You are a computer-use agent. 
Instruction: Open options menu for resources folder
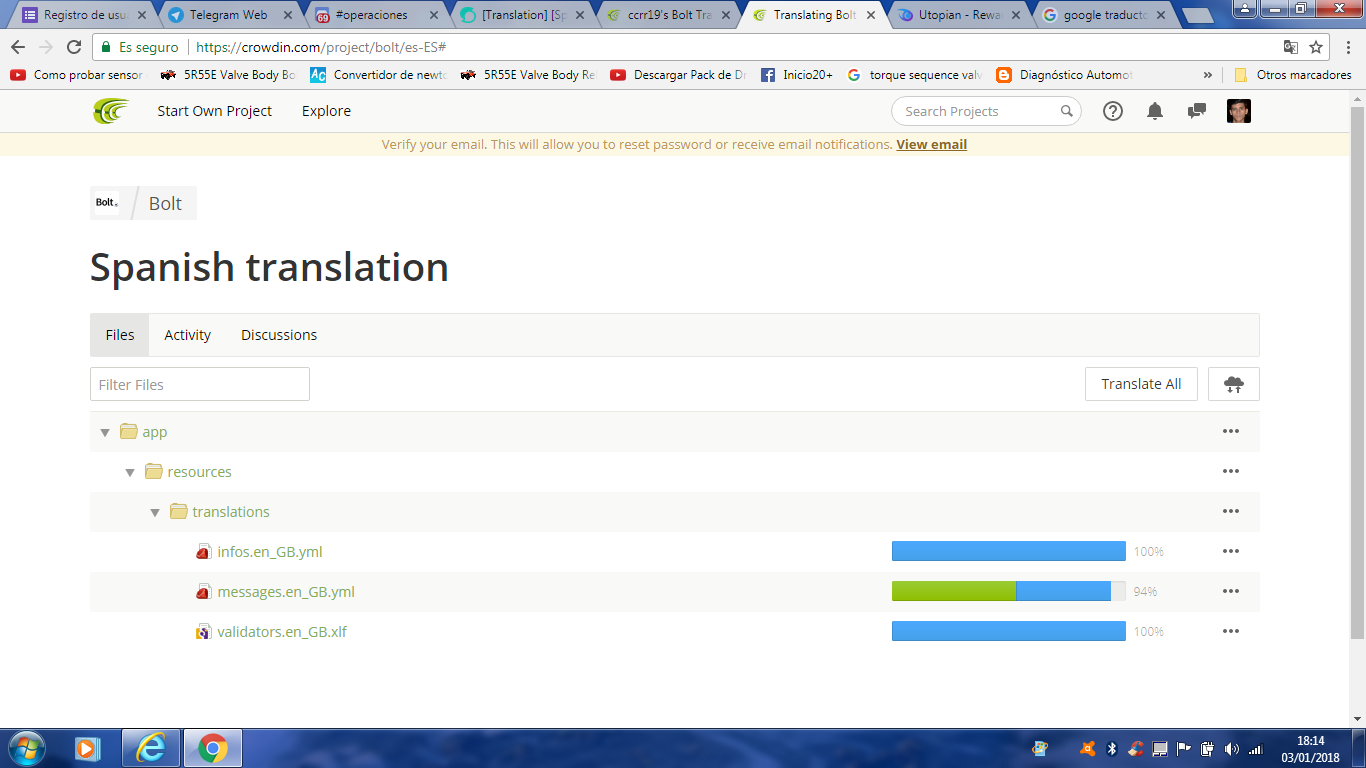tap(1231, 471)
